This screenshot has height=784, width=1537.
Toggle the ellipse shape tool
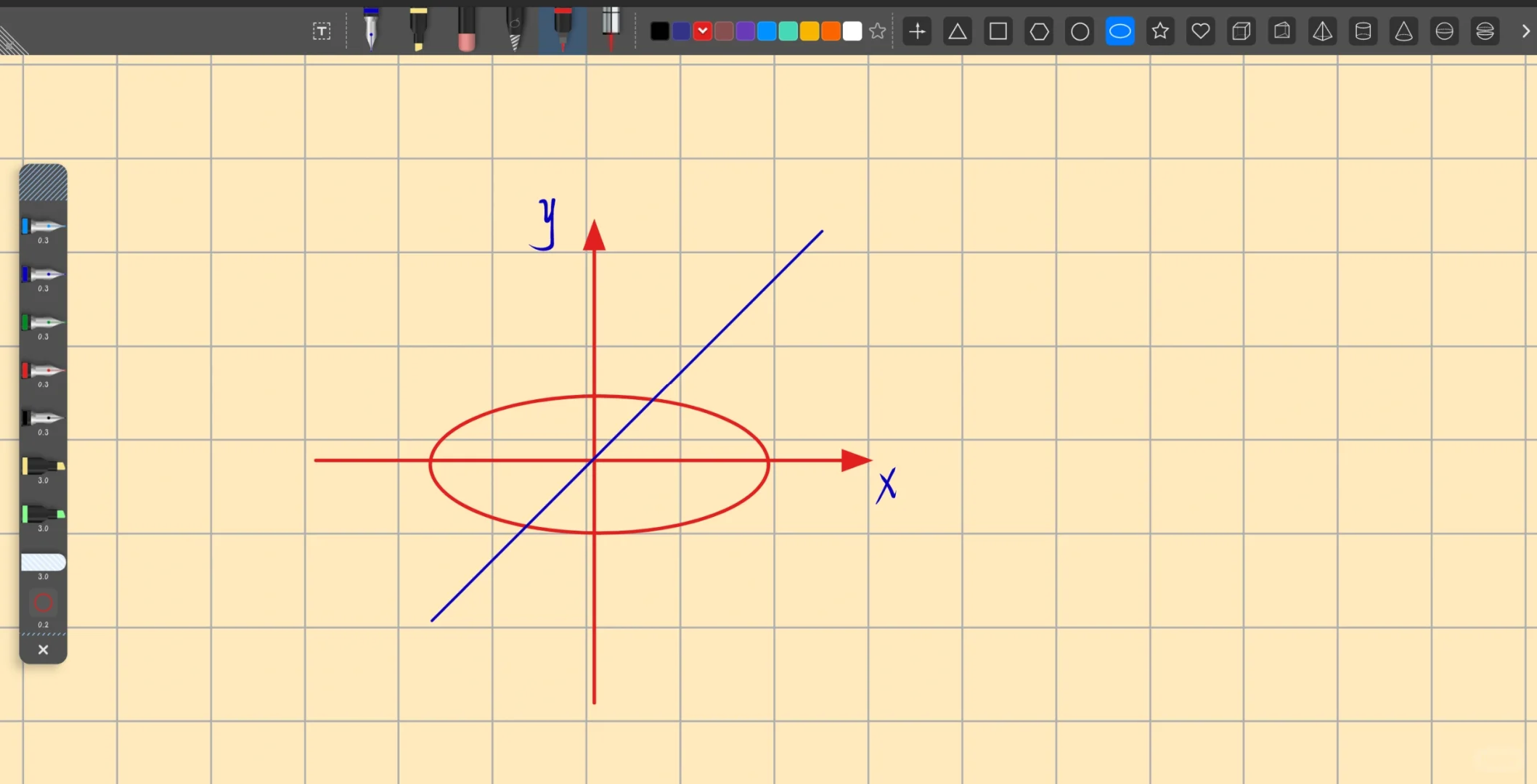coord(1120,31)
